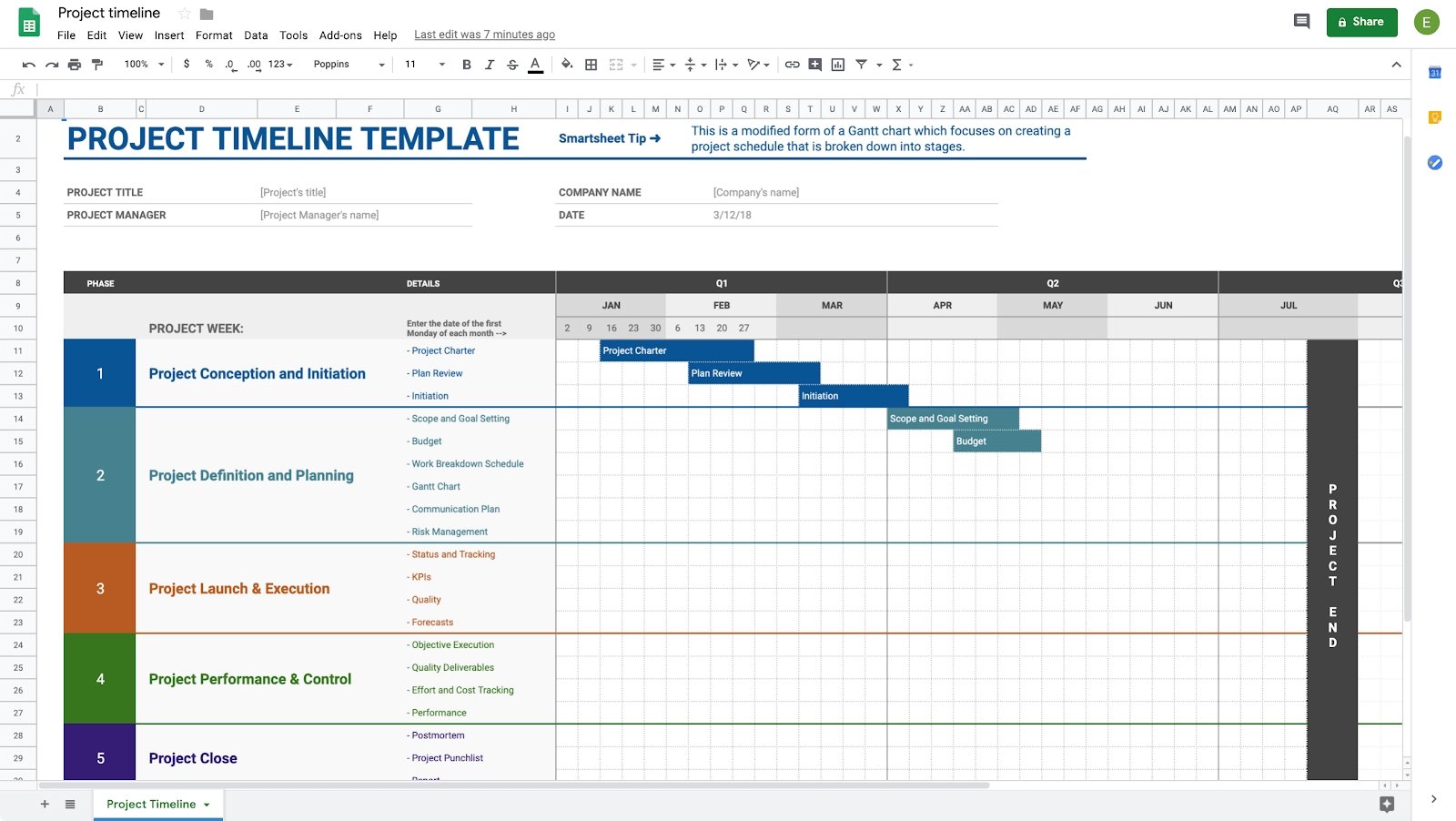Increase decimal places
Screen dimensions: 1456x821
pos(254,65)
